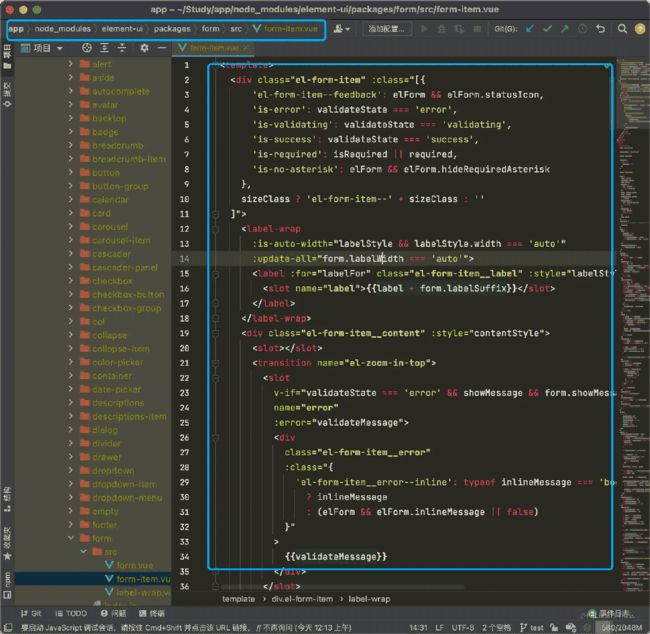Open Search Everywhere magnifier icon

[622, 29]
